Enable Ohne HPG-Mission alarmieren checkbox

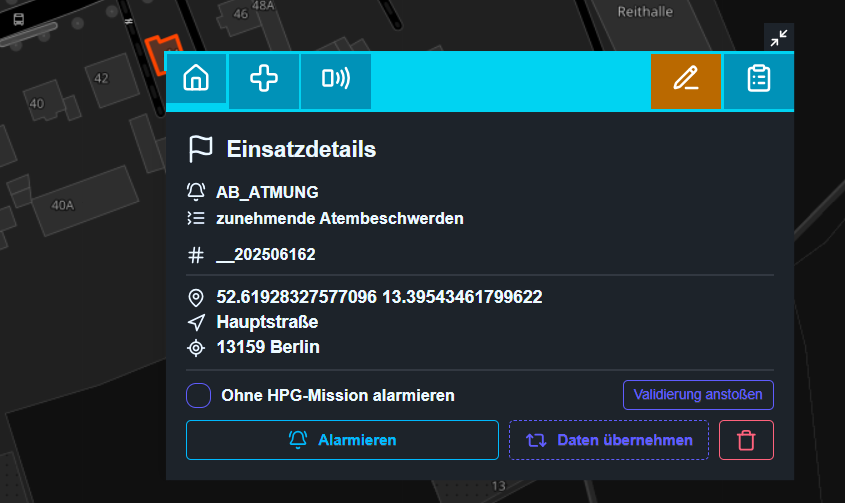(198, 395)
